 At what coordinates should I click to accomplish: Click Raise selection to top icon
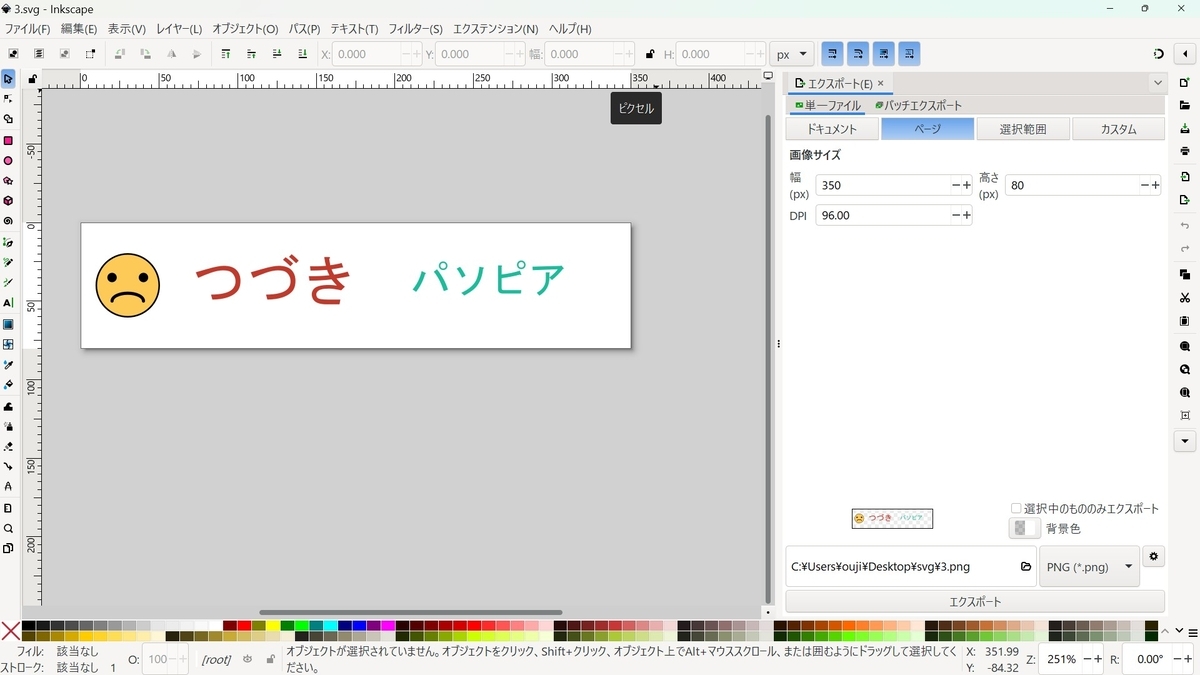coord(225,54)
